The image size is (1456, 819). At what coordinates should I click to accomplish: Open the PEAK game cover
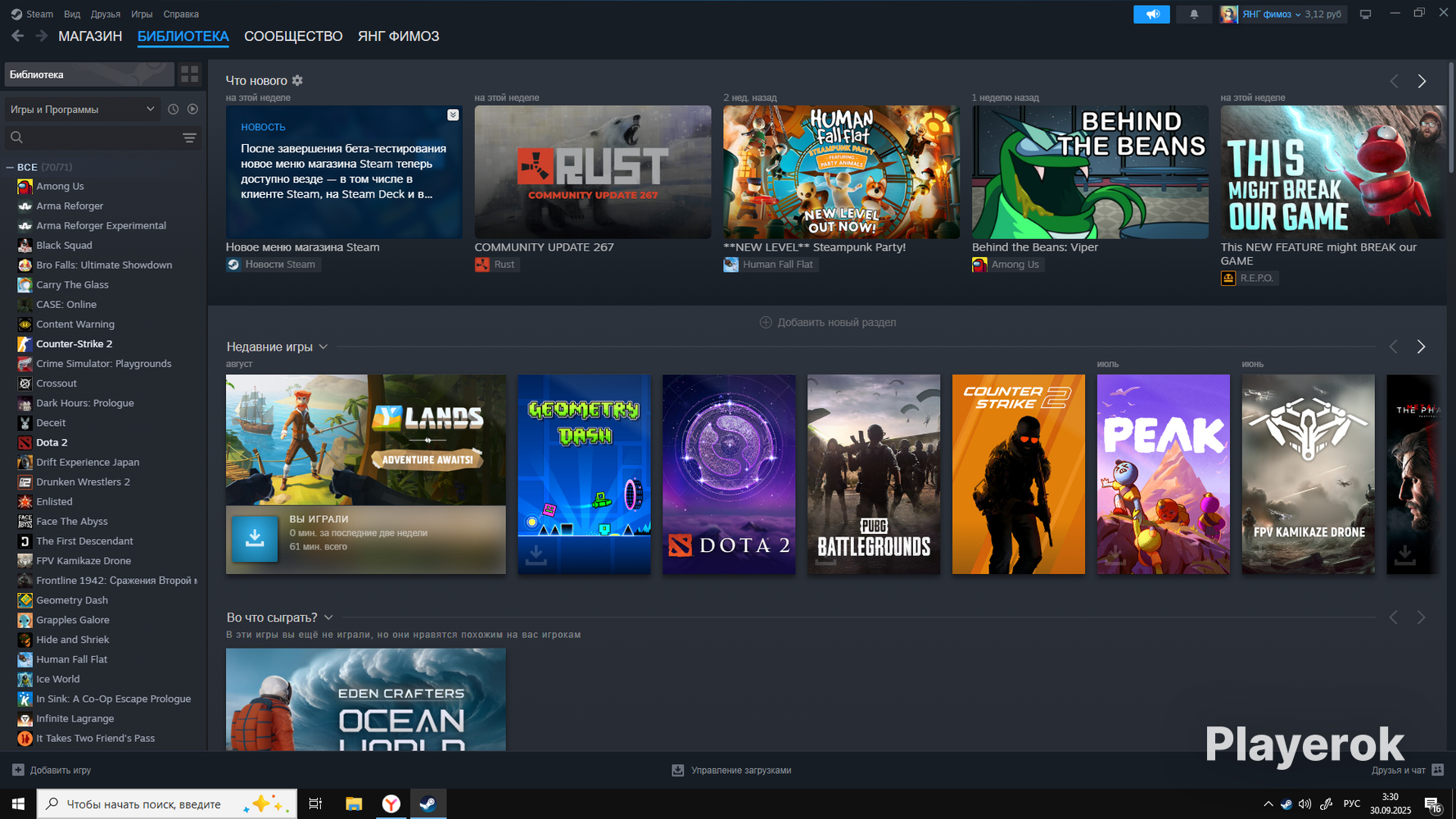pos(1163,474)
